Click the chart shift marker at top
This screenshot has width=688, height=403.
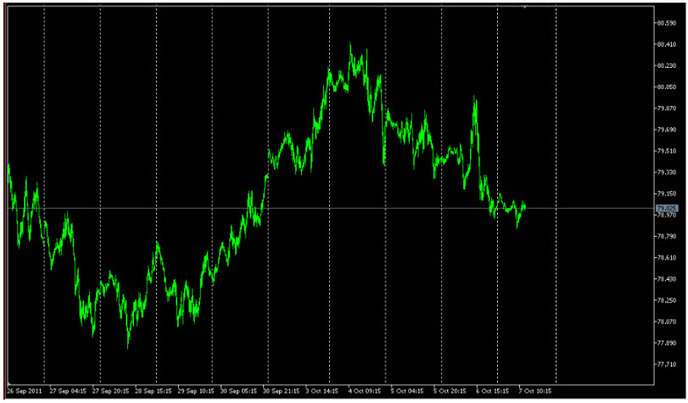pos(525,7)
